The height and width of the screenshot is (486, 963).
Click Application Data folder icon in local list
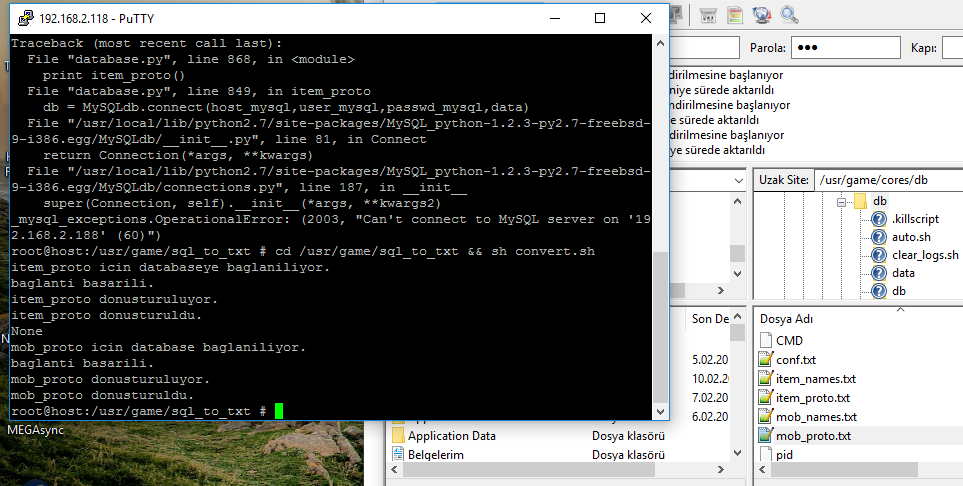click(x=398, y=436)
